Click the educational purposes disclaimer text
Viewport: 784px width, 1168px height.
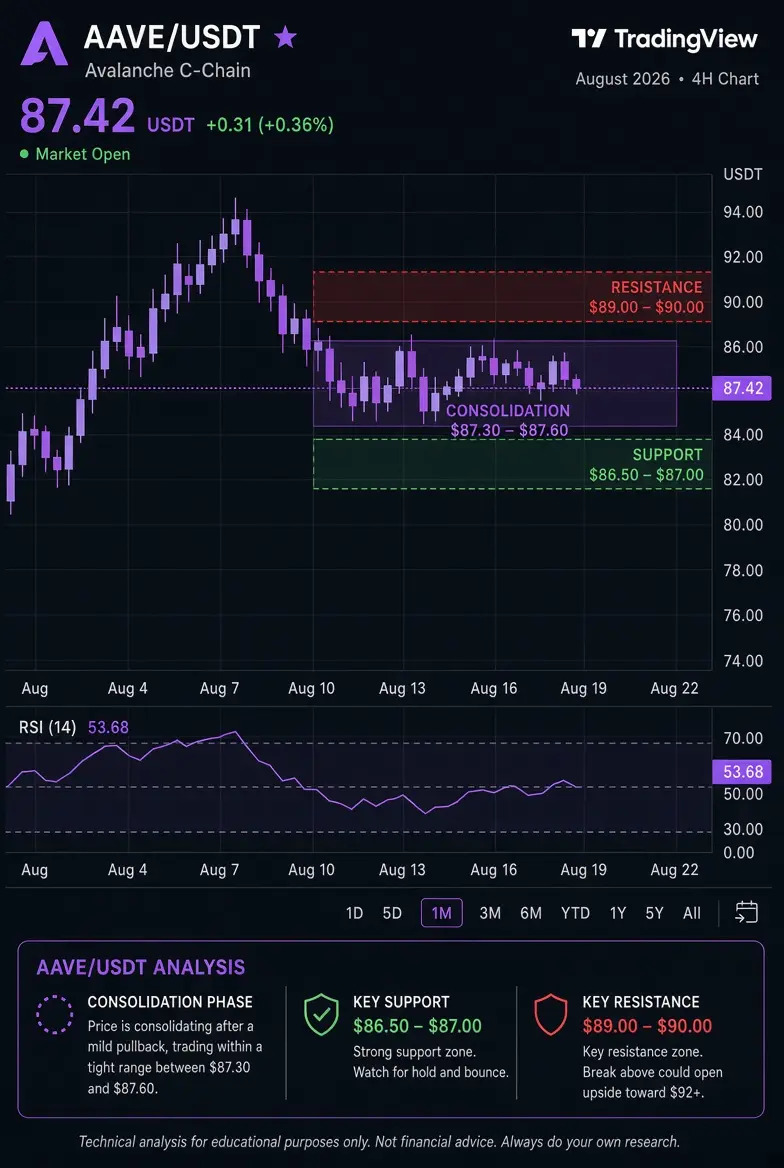[379, 1141]
